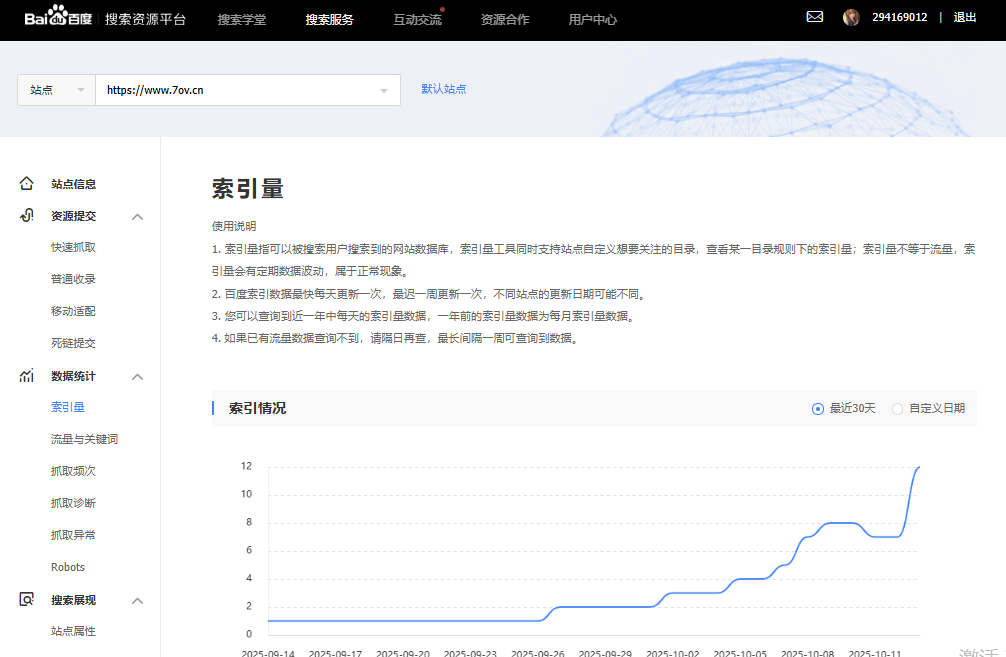
Task: Select the 自定义日期 radio button
Action: click(x=897, y=408)
